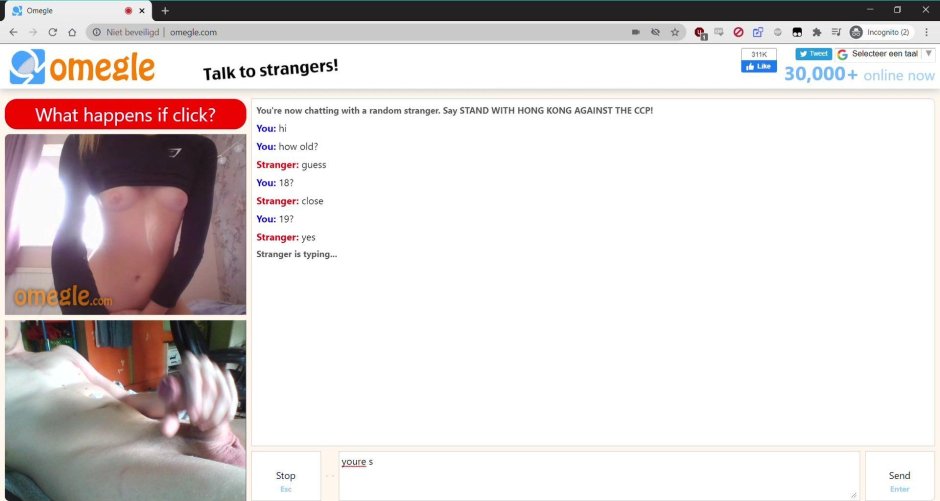Focus the chat message input field

tap(598, 476)
